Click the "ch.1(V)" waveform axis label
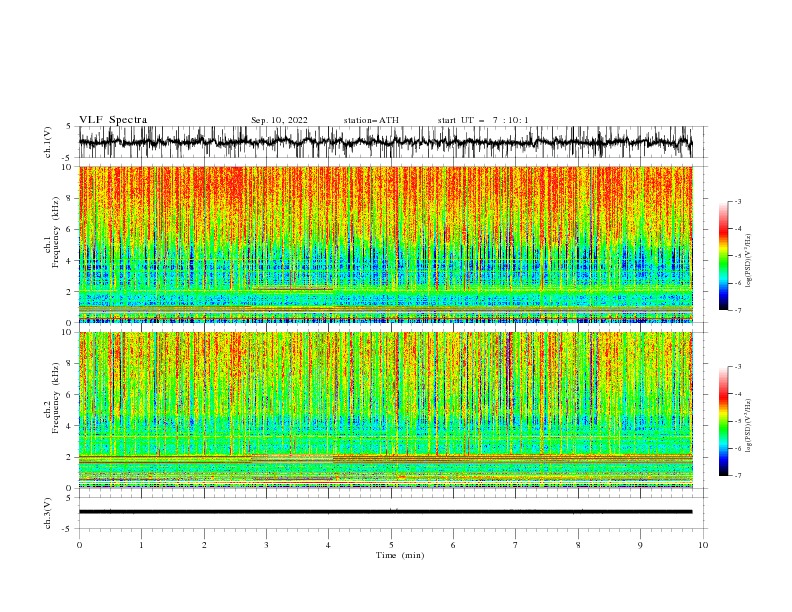This screenshot has width=792, height=612. tap(48, 142)
